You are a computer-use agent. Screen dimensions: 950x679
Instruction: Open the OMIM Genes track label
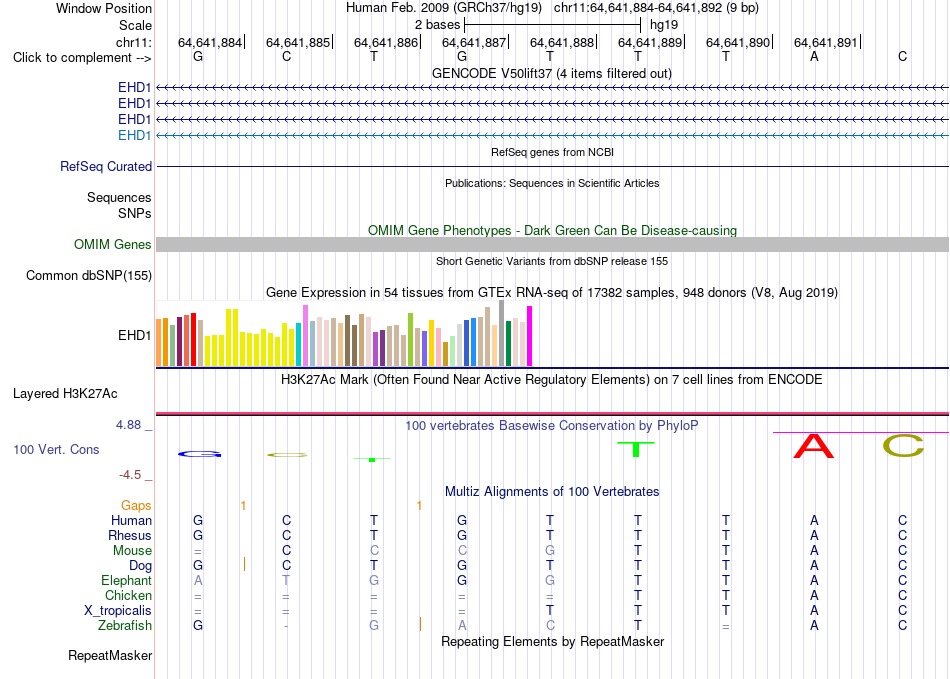[113, 245]
